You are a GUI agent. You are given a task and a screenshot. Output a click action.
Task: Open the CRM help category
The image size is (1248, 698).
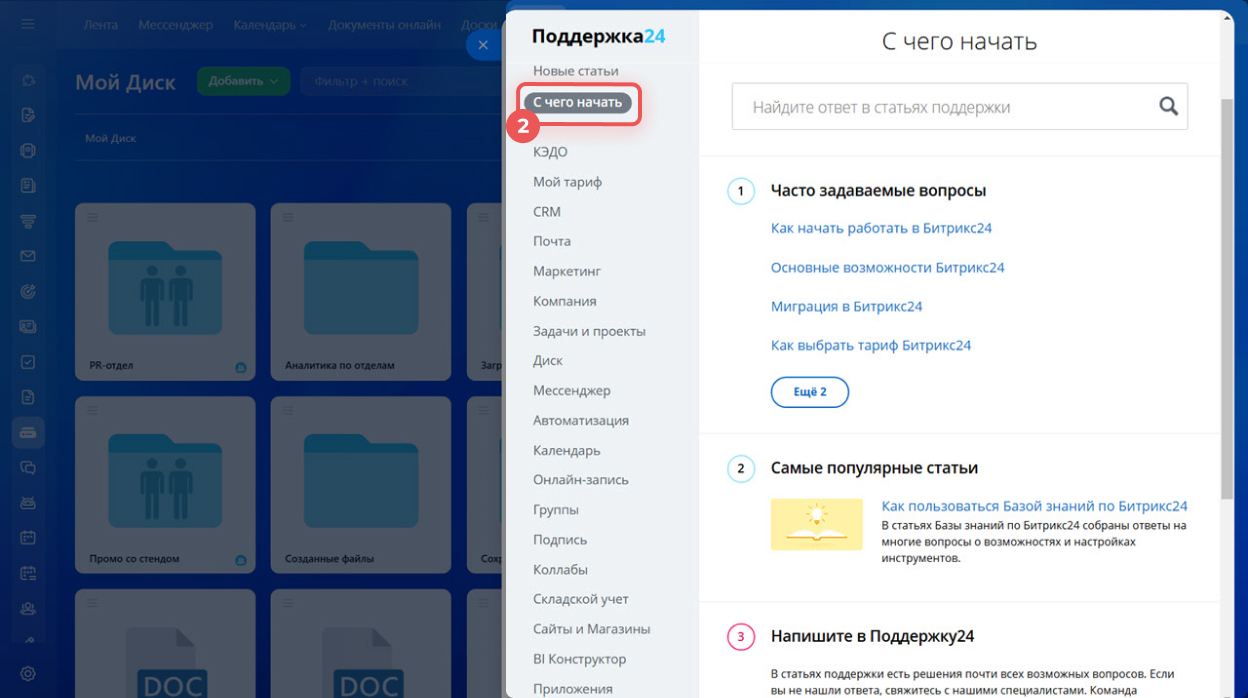pos(547,212)
